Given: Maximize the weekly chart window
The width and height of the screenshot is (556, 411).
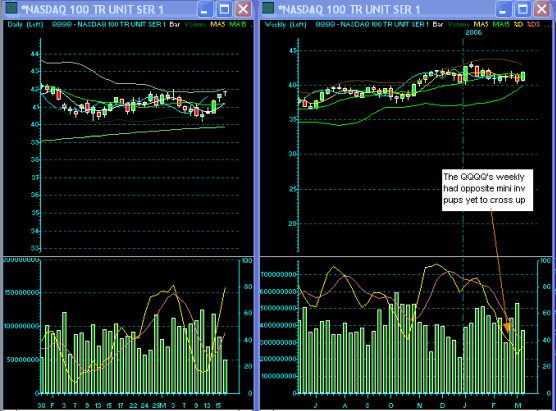Looking at the screenshot, I should click(522, 9).
